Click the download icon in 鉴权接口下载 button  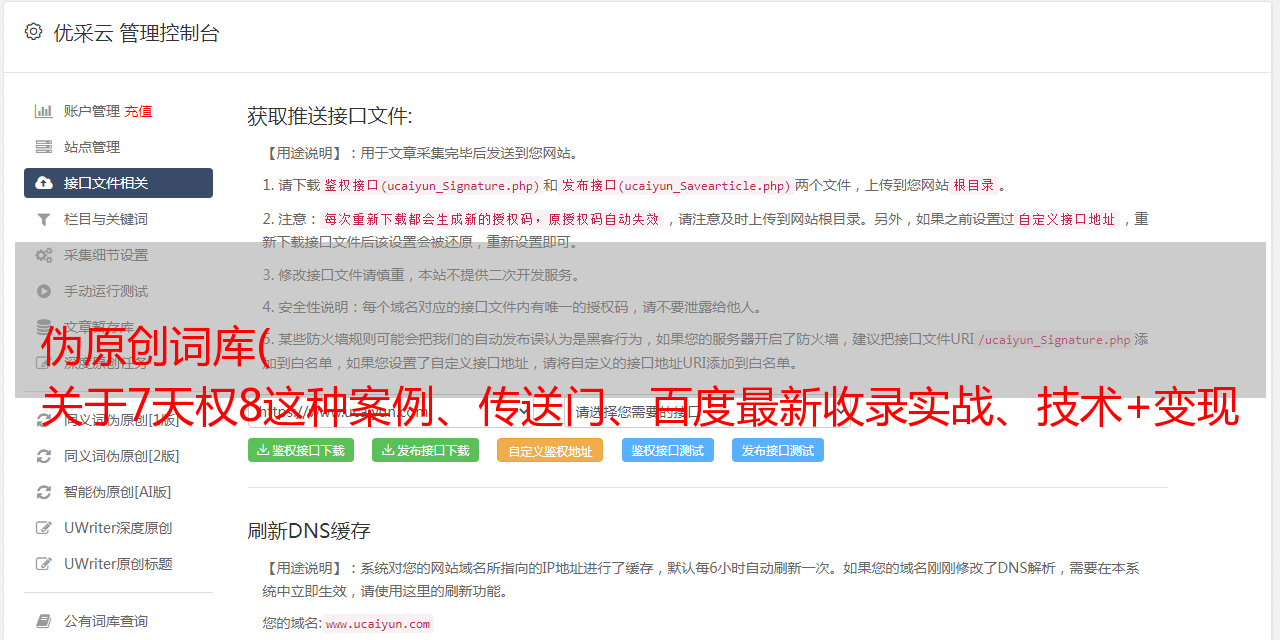click(x=263, y=450)
